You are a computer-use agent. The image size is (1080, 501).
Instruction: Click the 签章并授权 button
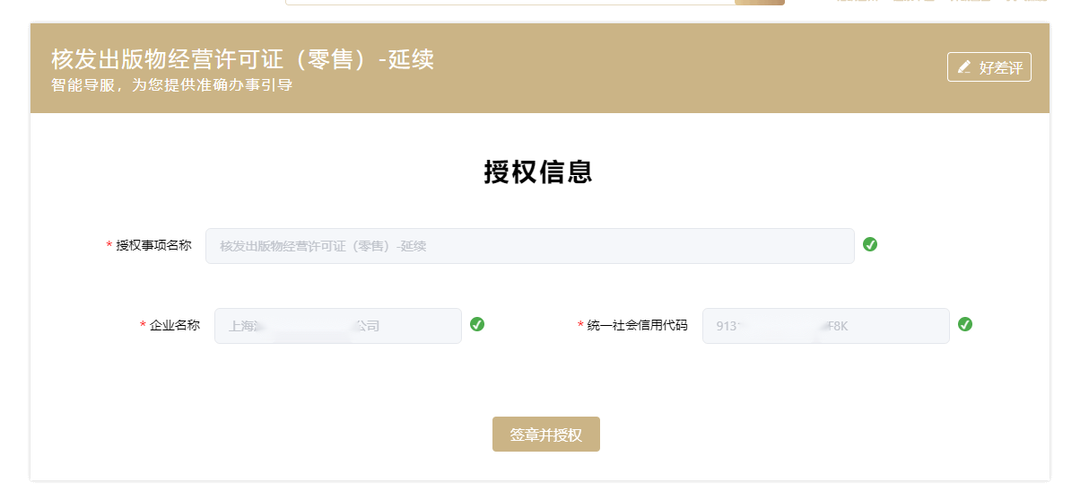click(546, 434)
